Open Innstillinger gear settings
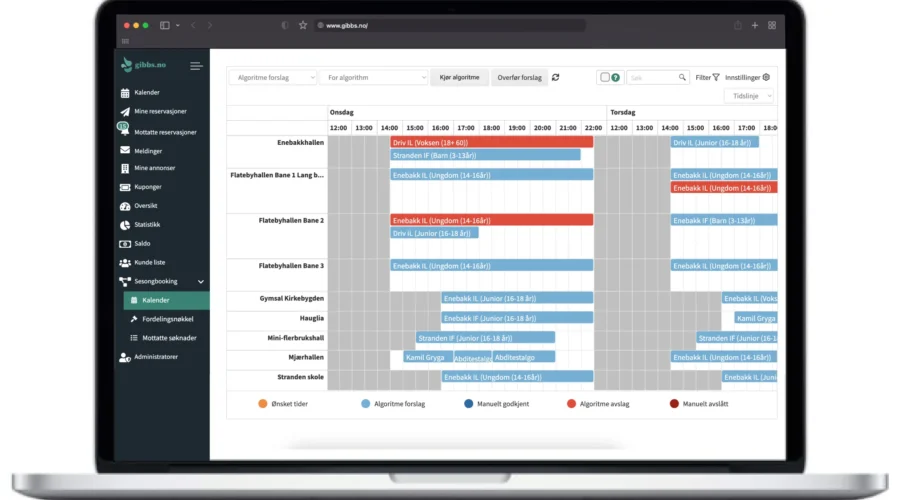 click(x=747, y=77)
